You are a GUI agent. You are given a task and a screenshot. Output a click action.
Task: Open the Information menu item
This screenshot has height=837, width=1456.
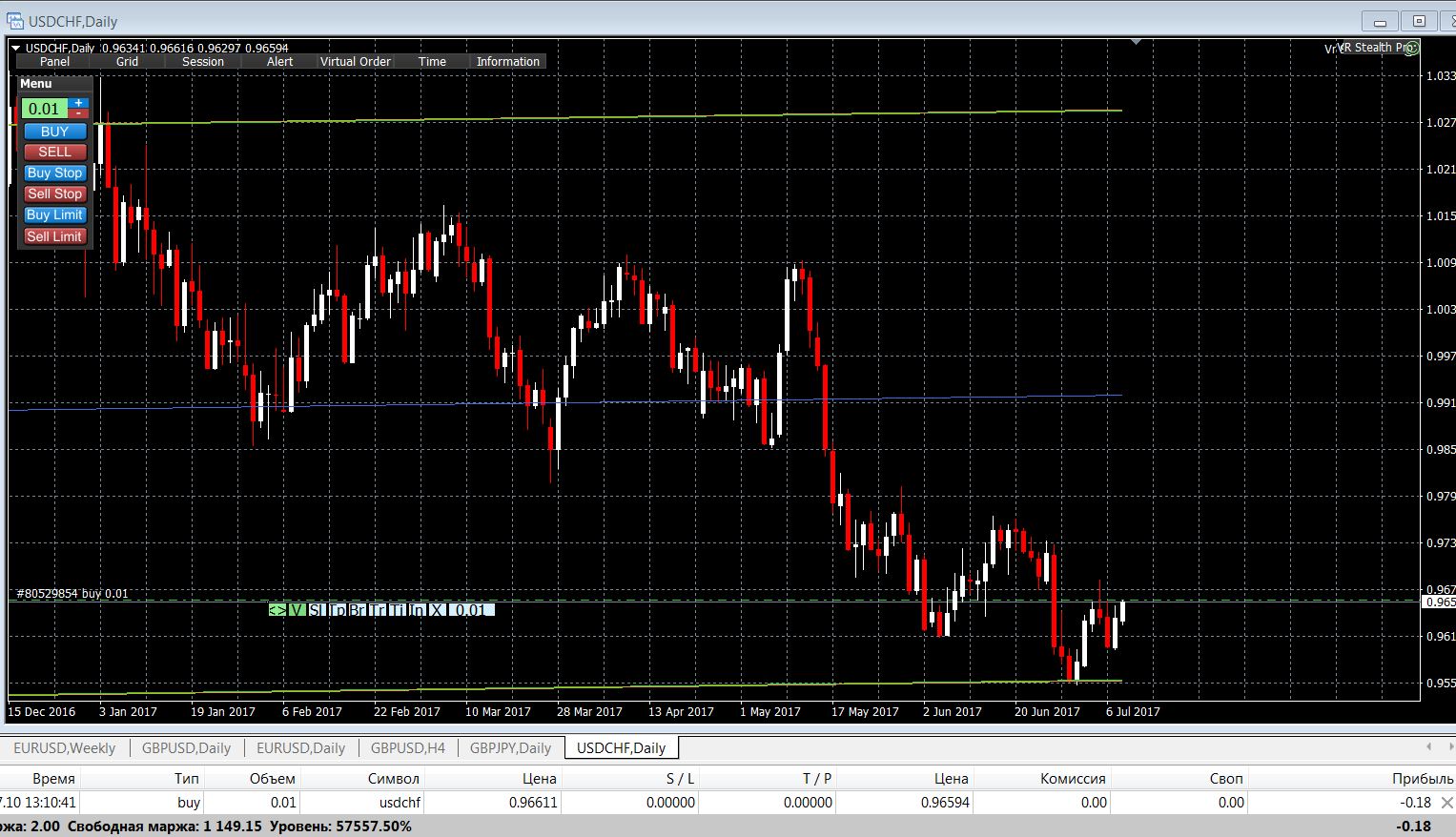coord(508,61)
